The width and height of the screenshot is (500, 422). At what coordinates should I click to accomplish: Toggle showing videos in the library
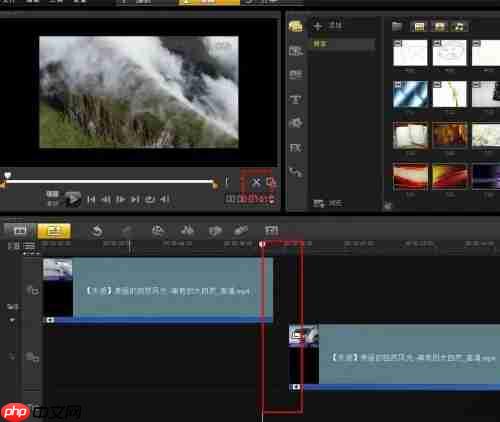(x=419, y=26)
